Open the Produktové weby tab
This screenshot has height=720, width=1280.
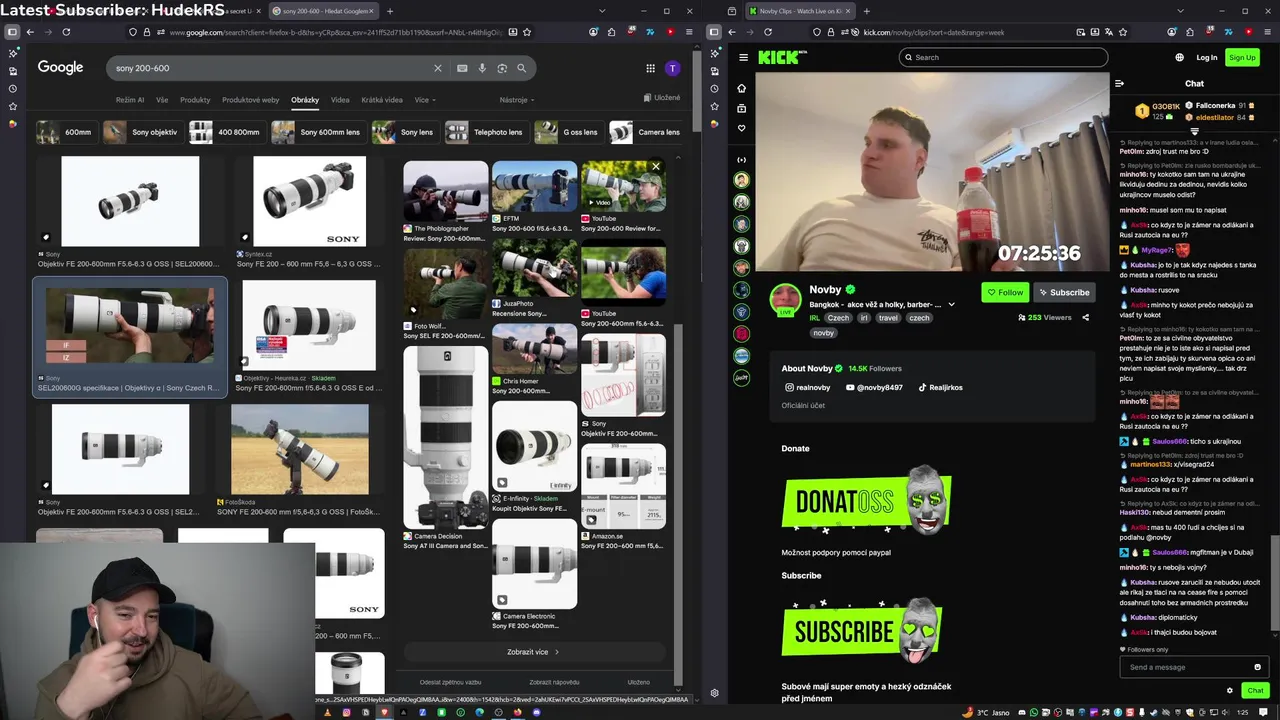point(251,100)
